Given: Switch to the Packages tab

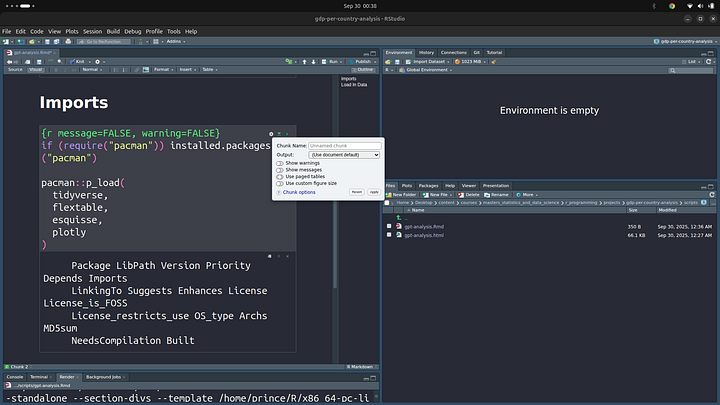Looking at the screenshot, I should pos(428,186).
